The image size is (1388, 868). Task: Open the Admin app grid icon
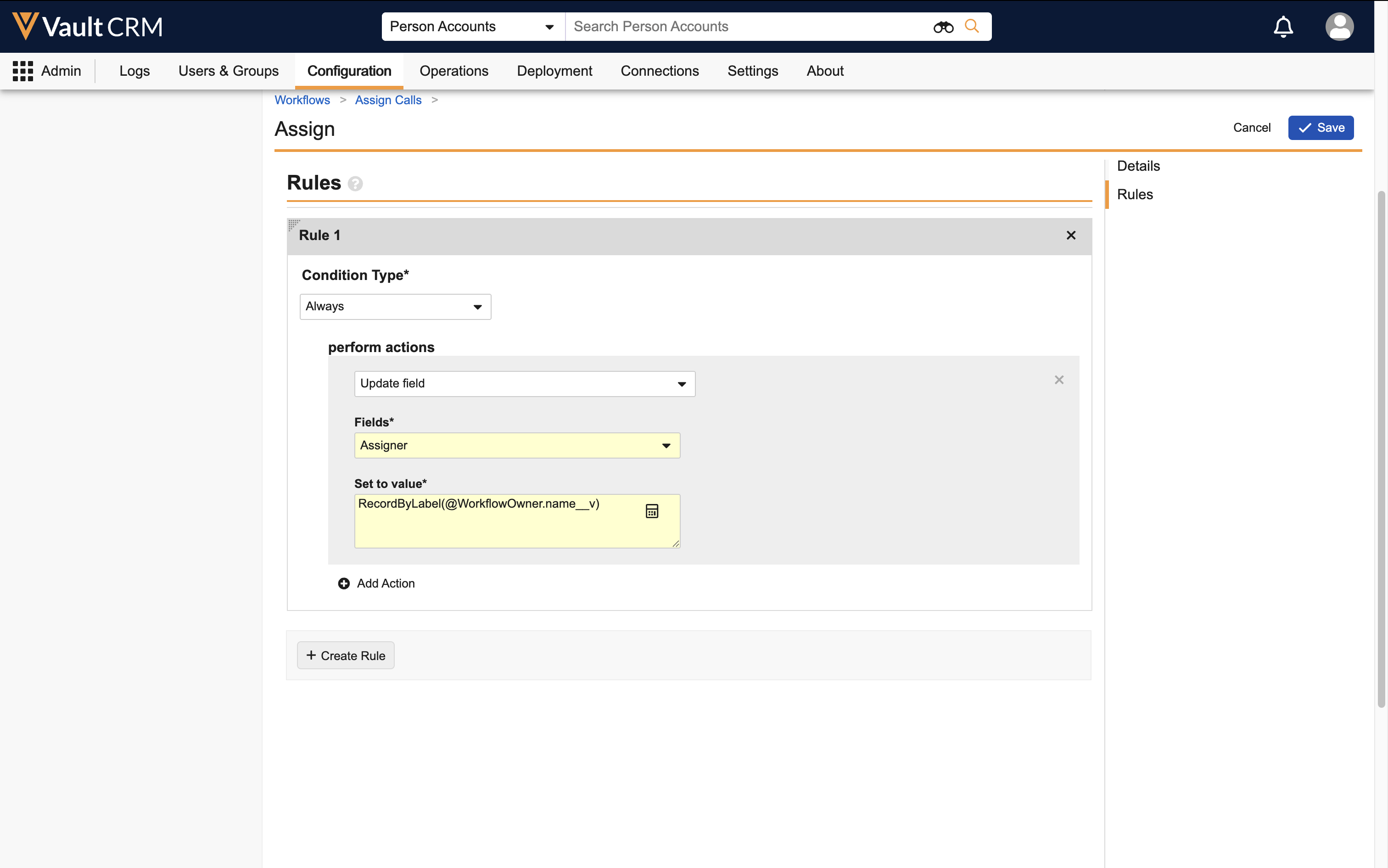[23, 71]
